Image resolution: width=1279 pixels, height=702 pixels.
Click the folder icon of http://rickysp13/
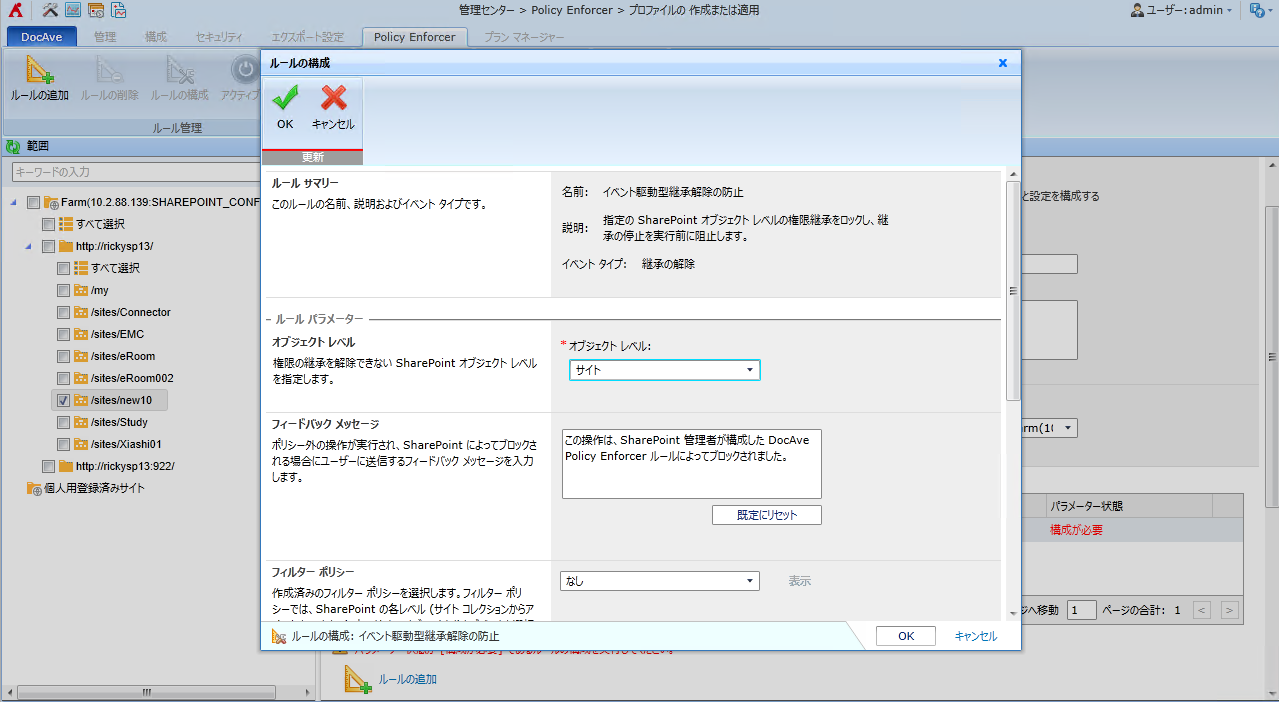(x=66, y=246)
